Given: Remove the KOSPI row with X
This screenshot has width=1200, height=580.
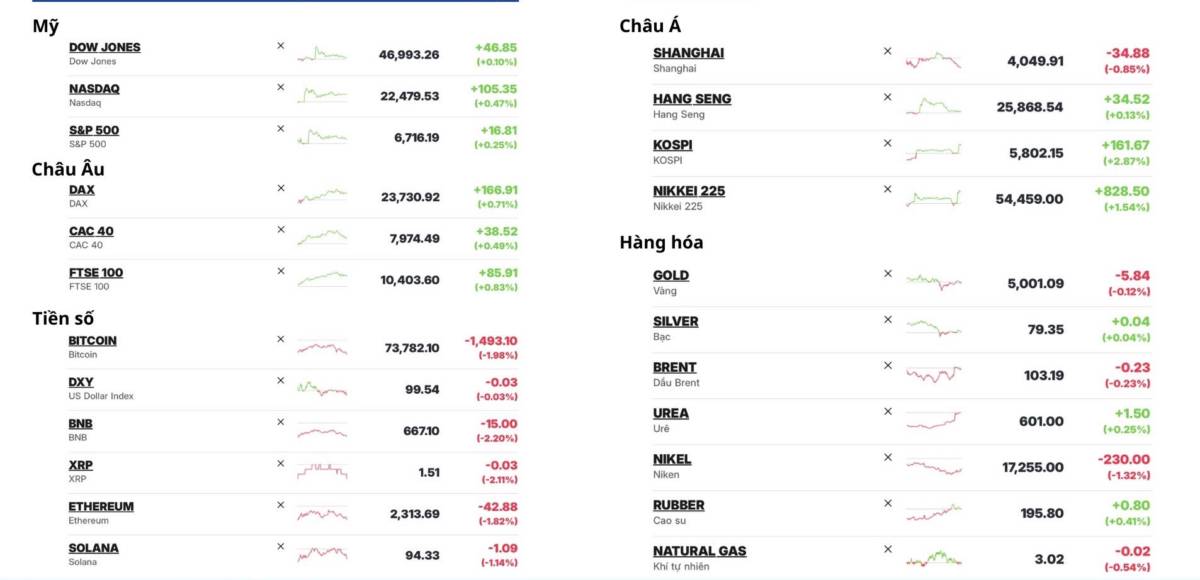Looking at the screenshot, I should [x=887, y=143].
